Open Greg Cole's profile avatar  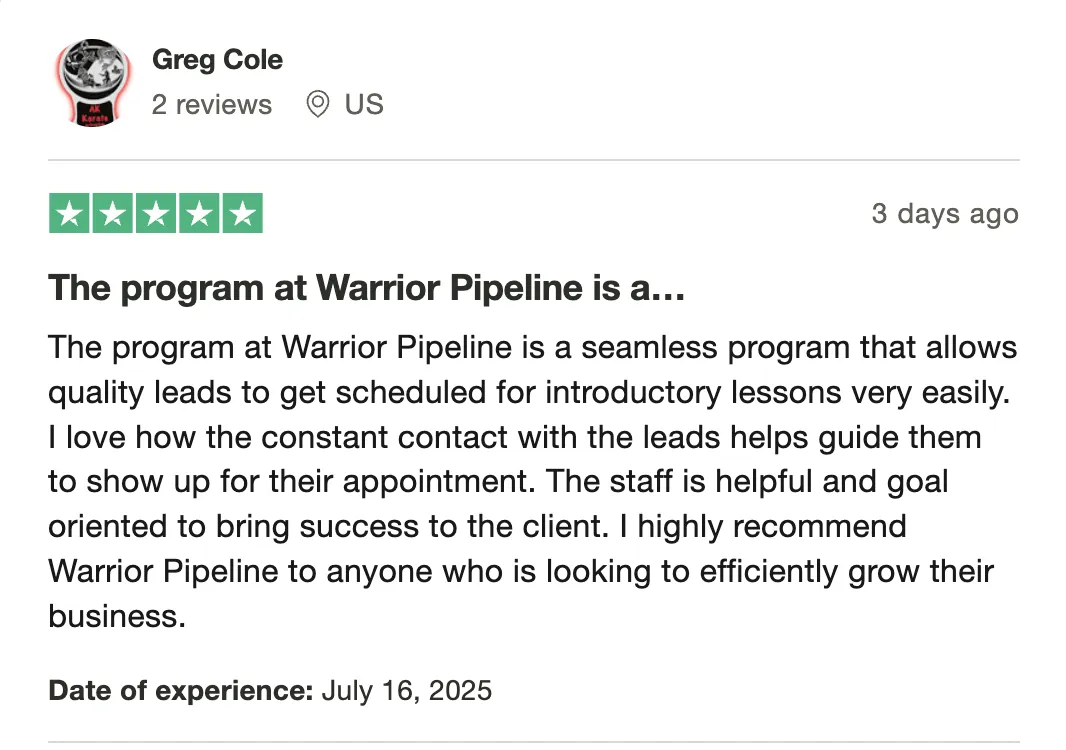(93, 83)
